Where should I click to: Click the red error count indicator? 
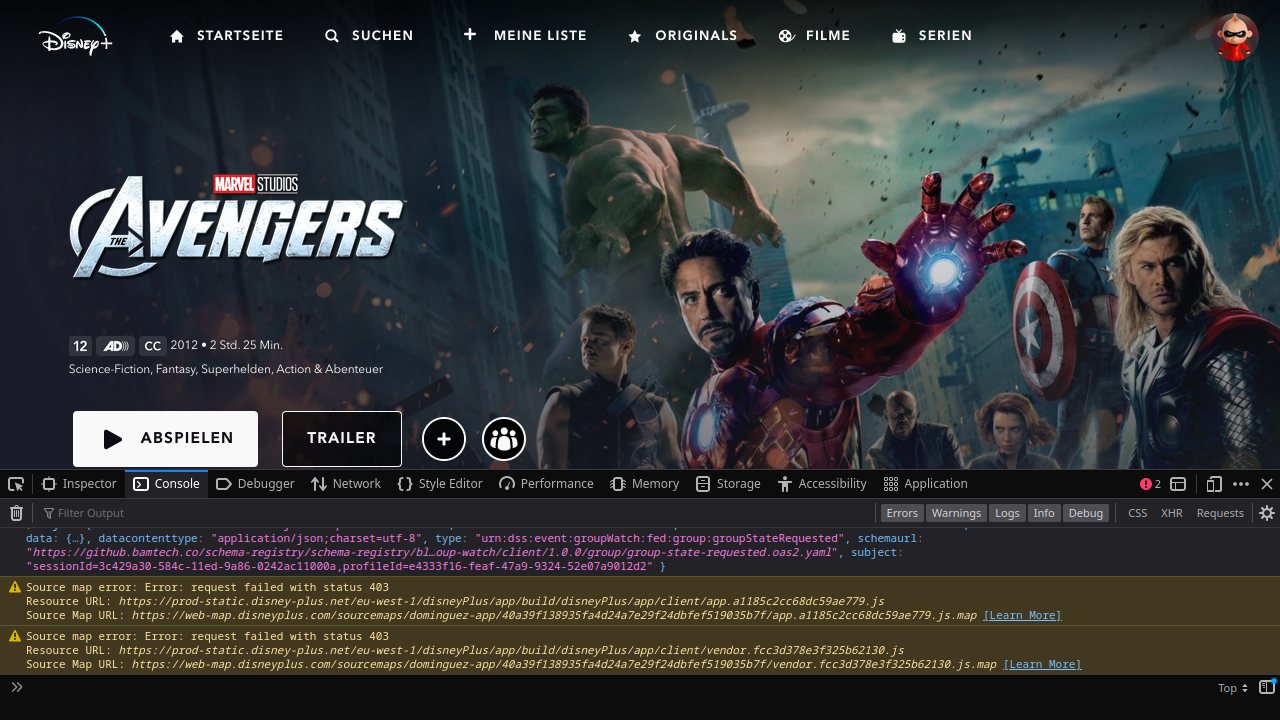point(1150,484)
